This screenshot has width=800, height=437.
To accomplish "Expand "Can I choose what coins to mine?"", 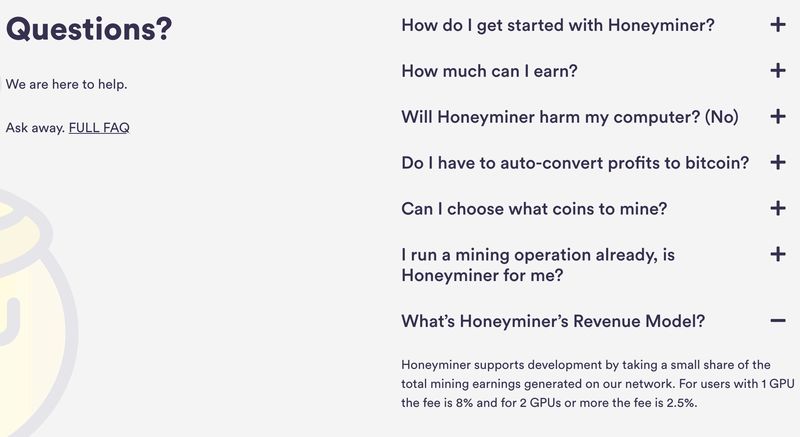I will point(533,209).
